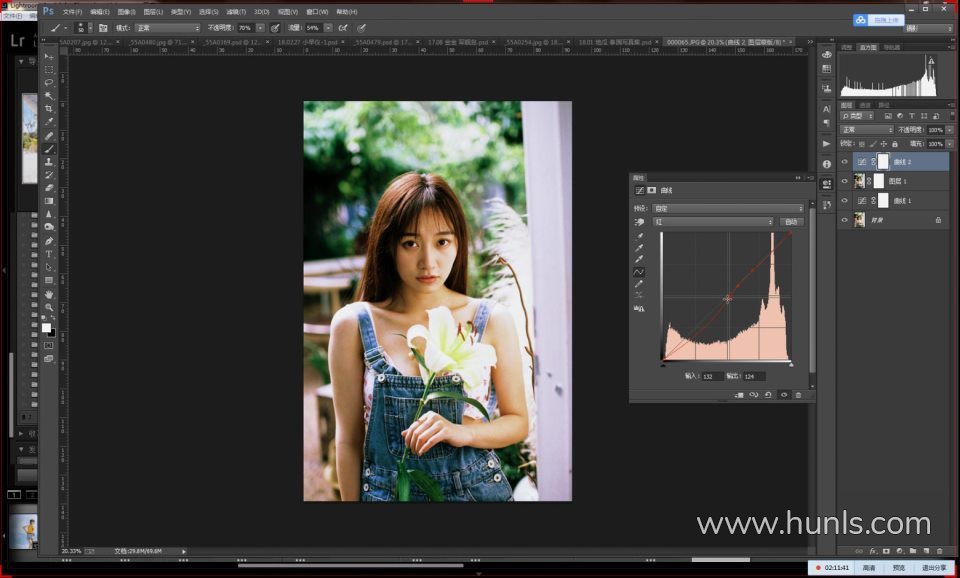Image resolution: width=960 pixels, height=578 pixels.
Task: Pick the white point eyedropper in Curves
Action: (x=639, y=260)
